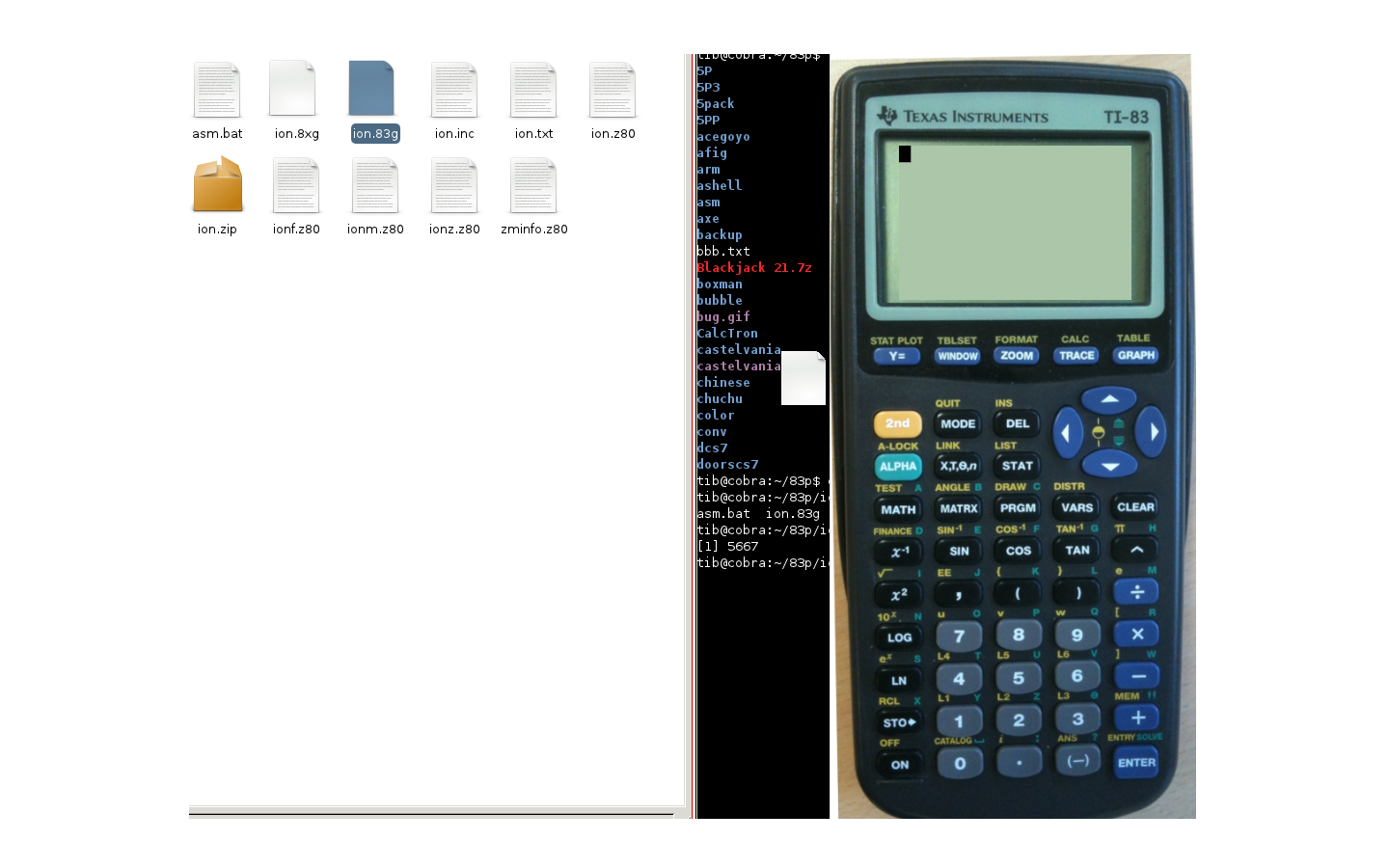
Task: Click the TAN key
Action: [1077, 550]
